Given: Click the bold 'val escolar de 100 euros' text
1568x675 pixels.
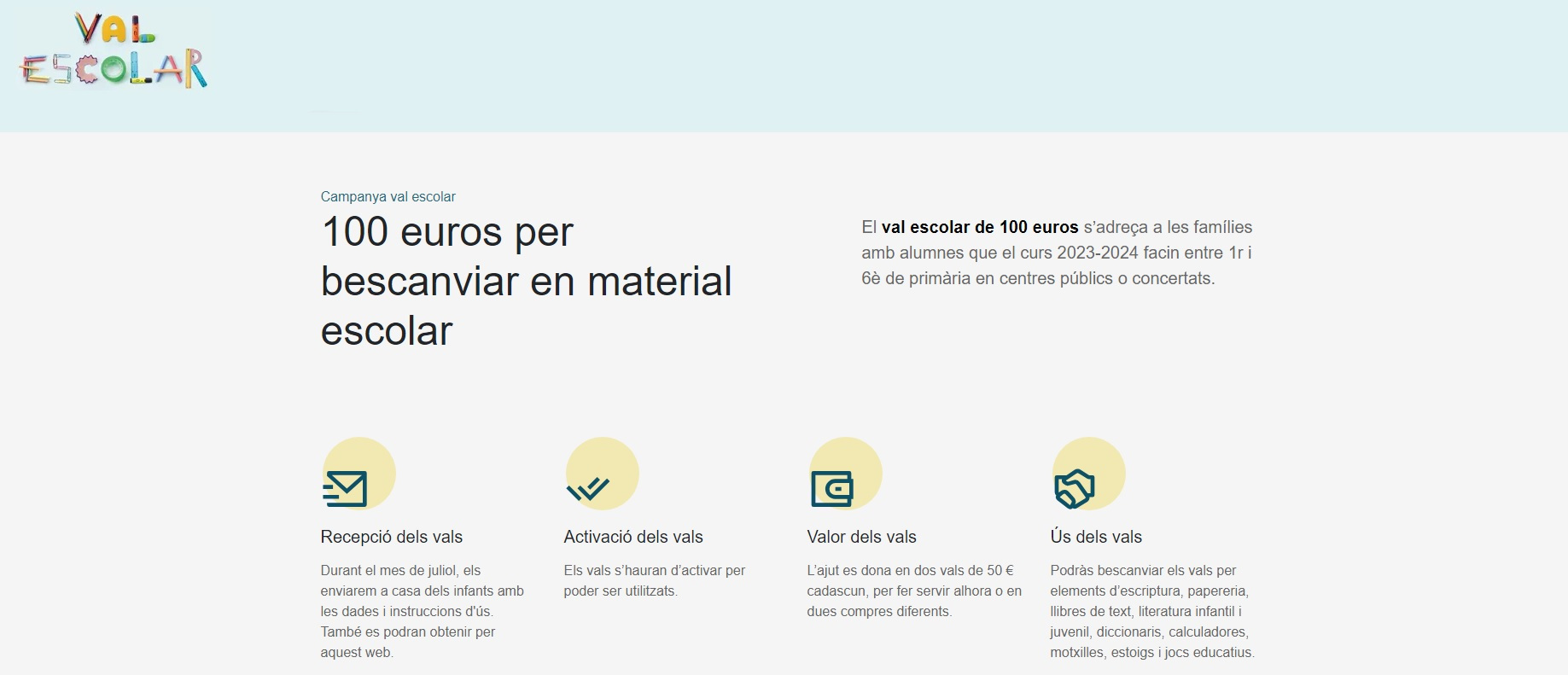Looking at the screenshot, I should tap(980, 227).
